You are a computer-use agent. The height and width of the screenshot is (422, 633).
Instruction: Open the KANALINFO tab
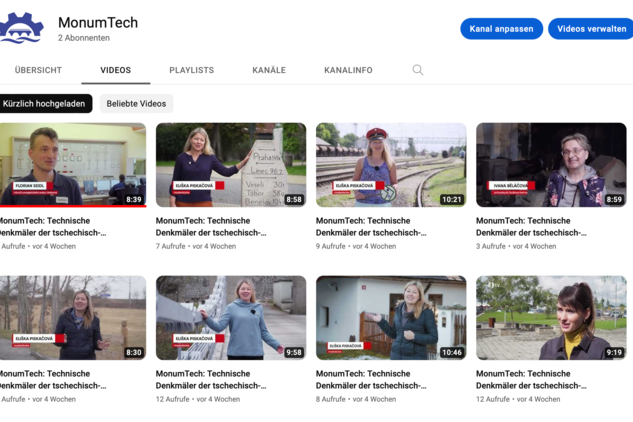click(348, 70)
